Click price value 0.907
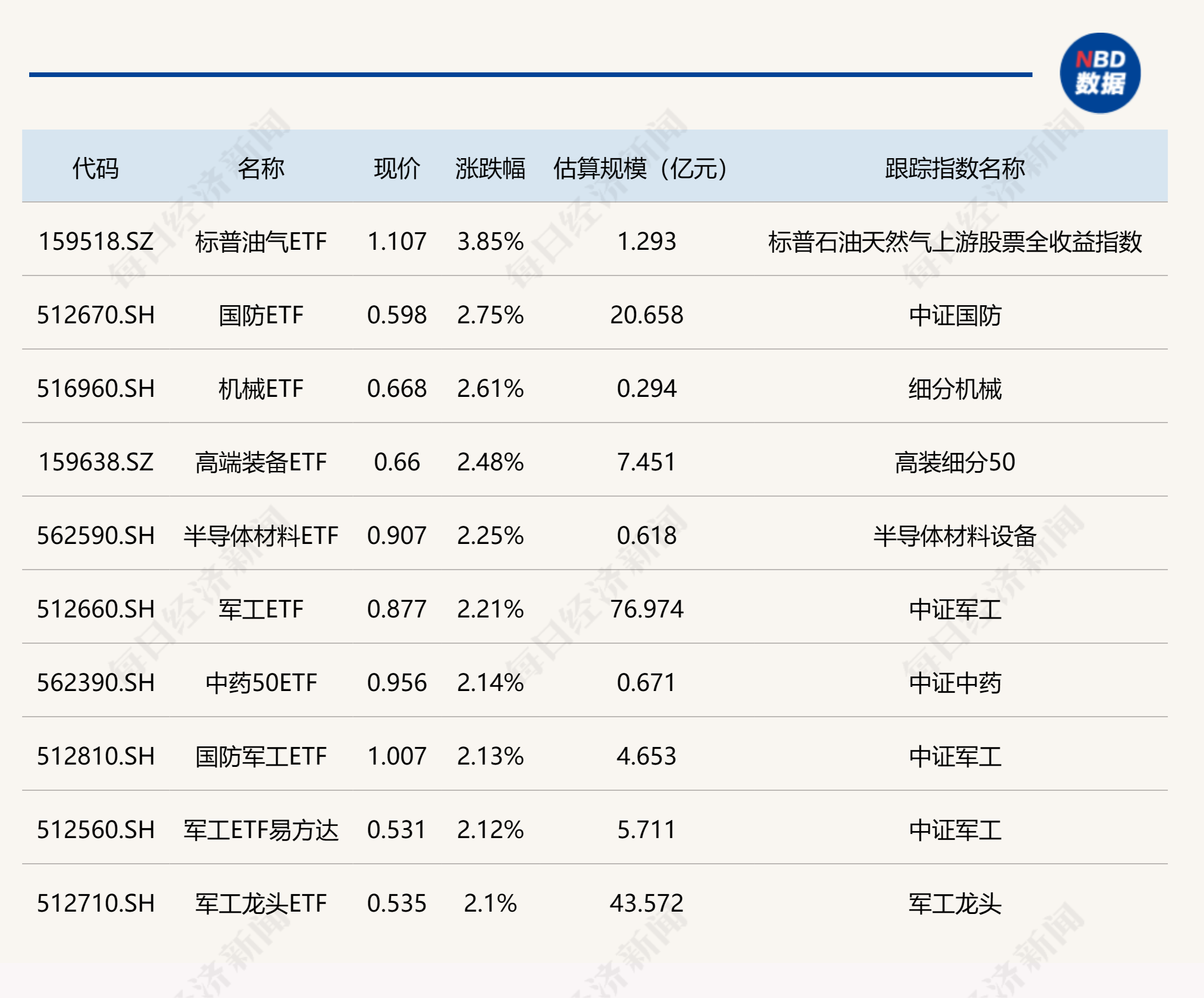 pos(397,536)
